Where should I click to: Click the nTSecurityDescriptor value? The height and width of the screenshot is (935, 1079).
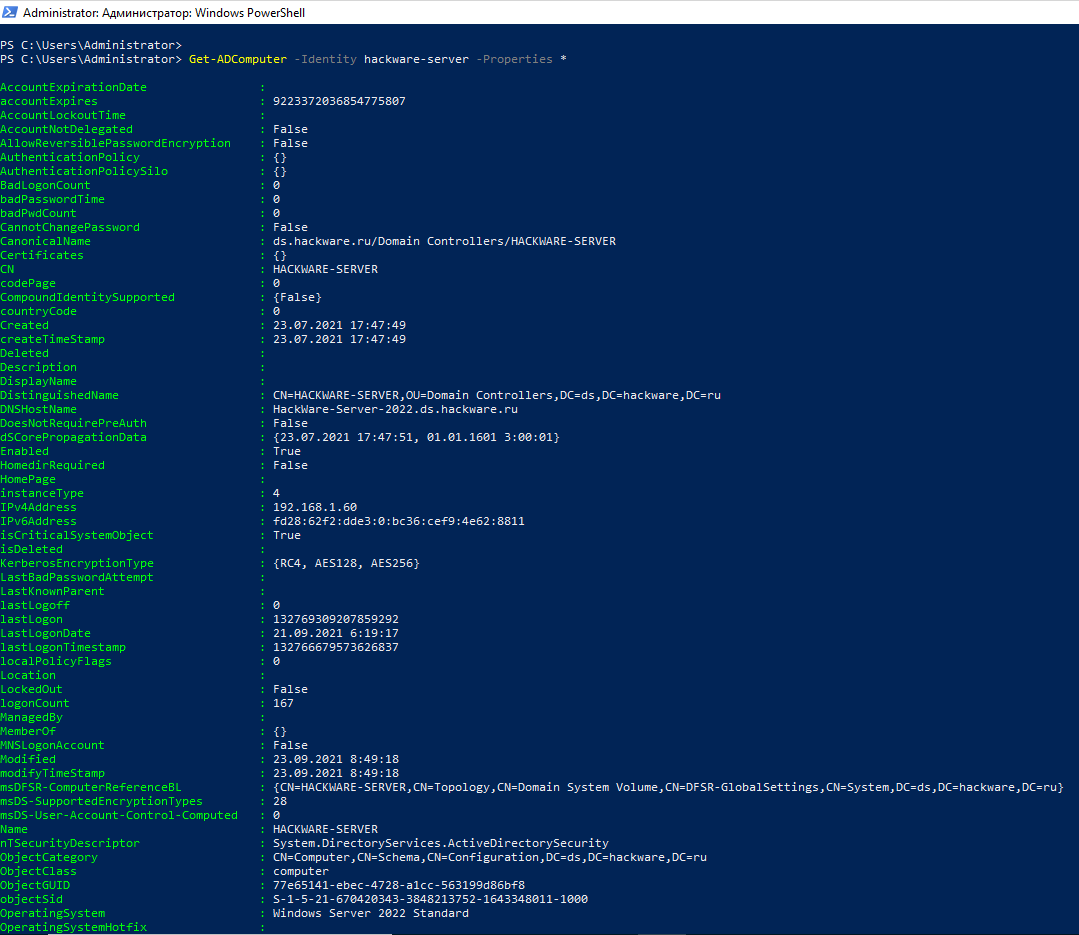click(440, 843)
